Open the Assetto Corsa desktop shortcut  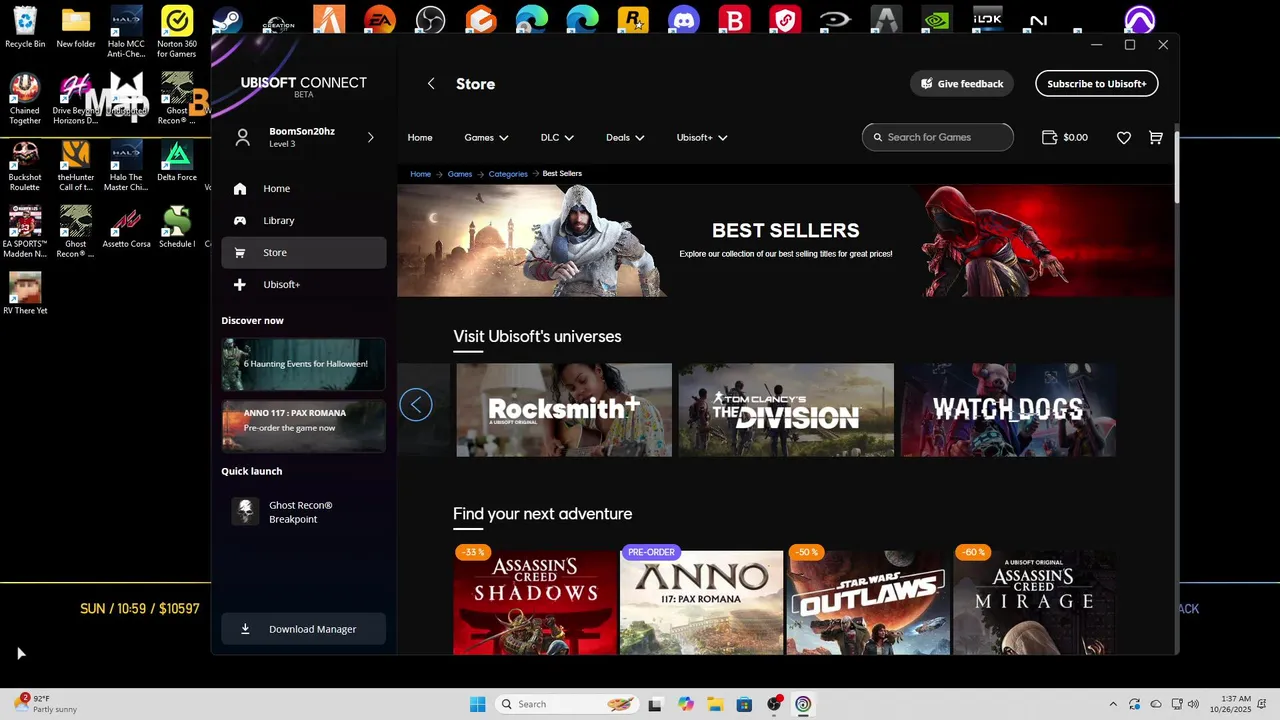click(126, 227)
